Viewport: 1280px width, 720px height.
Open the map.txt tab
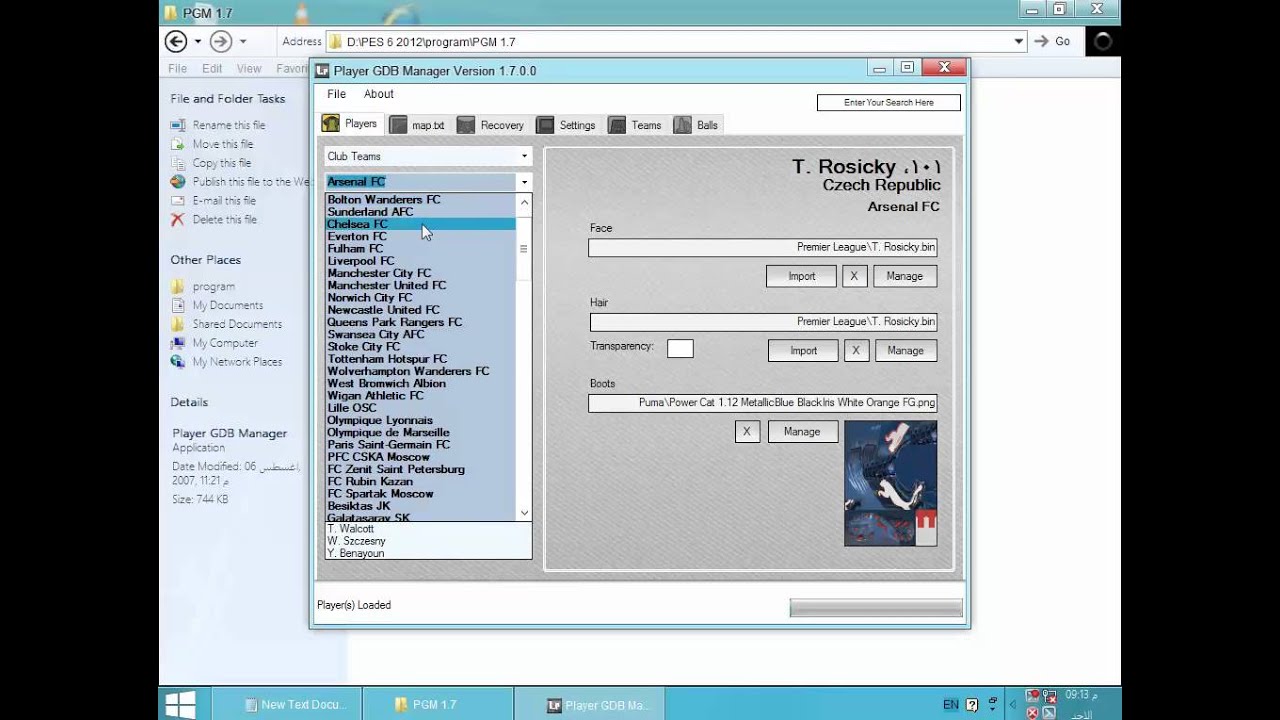pyautogui.click(x=417, y=125)
